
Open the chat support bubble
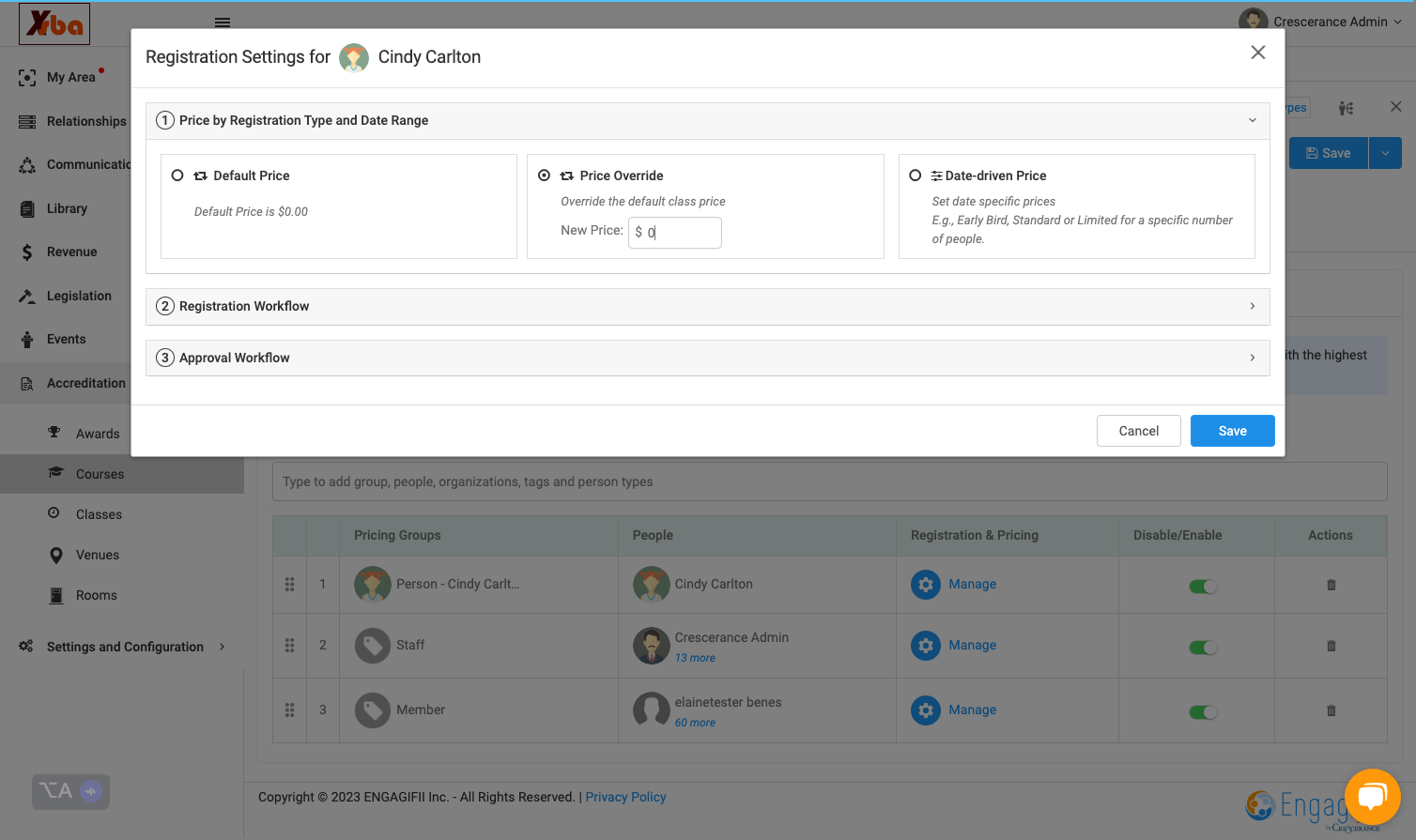point(1372,797)
